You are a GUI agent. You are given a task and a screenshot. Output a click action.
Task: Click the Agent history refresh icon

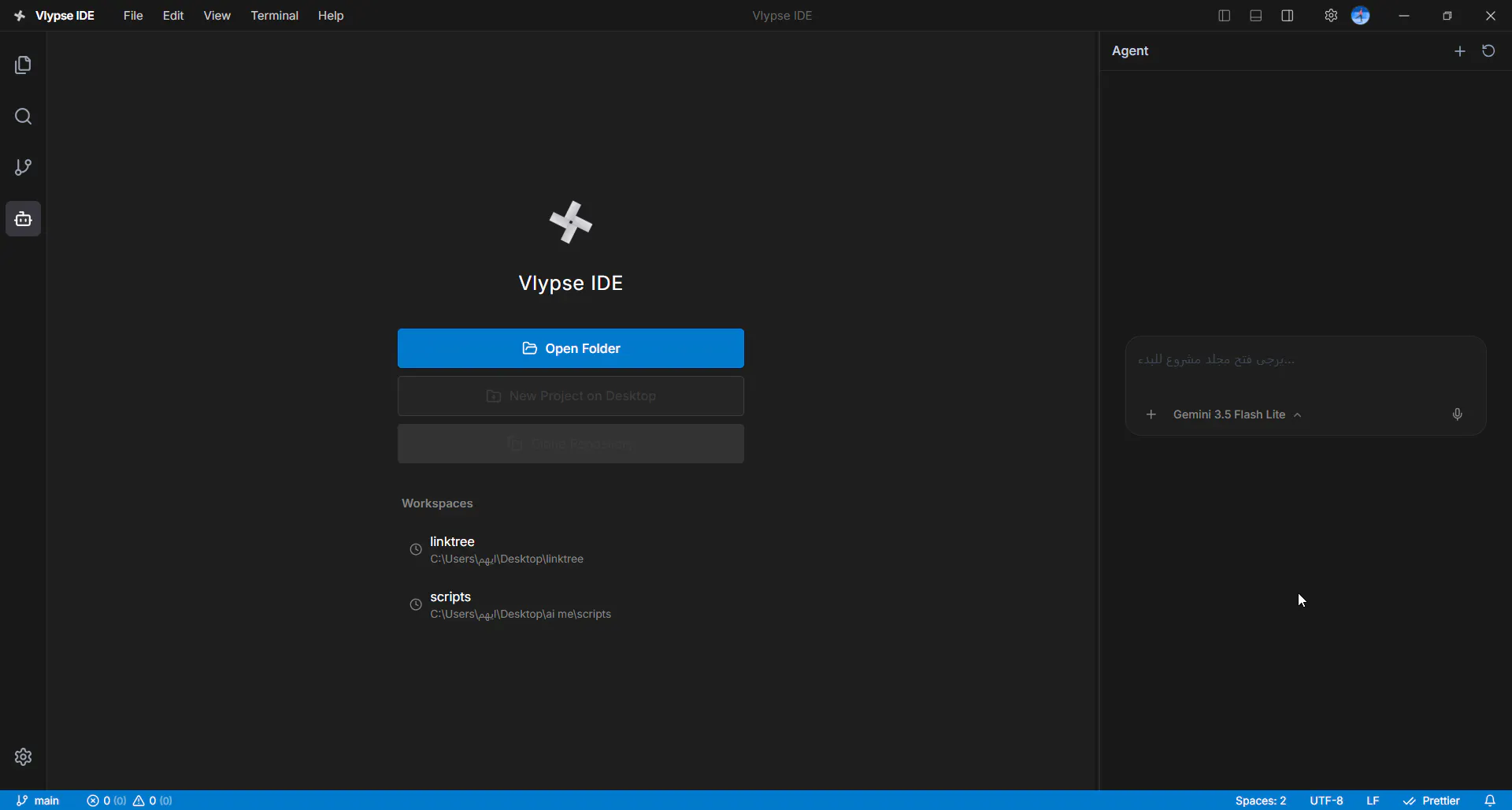1488,51
